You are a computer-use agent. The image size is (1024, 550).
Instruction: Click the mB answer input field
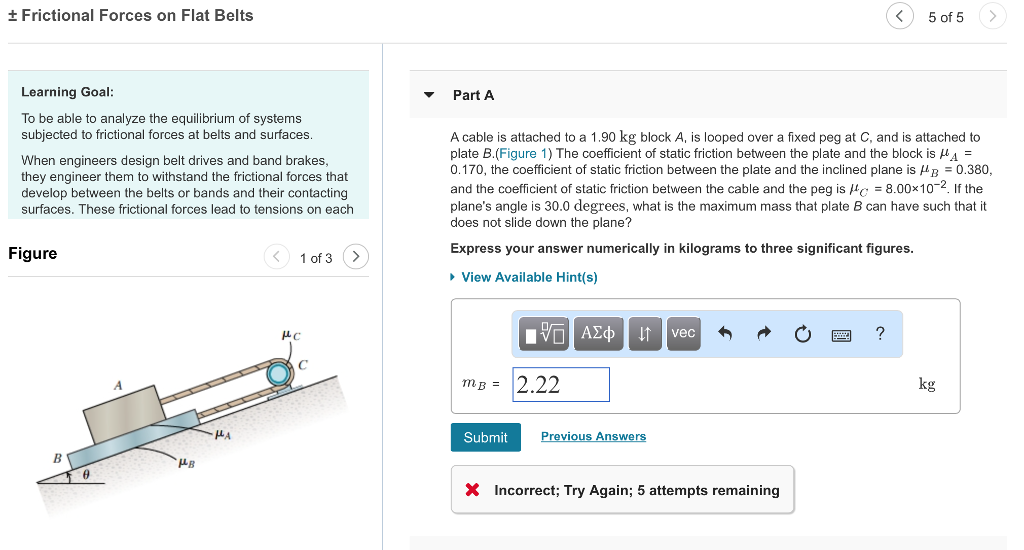pos(561,385)
